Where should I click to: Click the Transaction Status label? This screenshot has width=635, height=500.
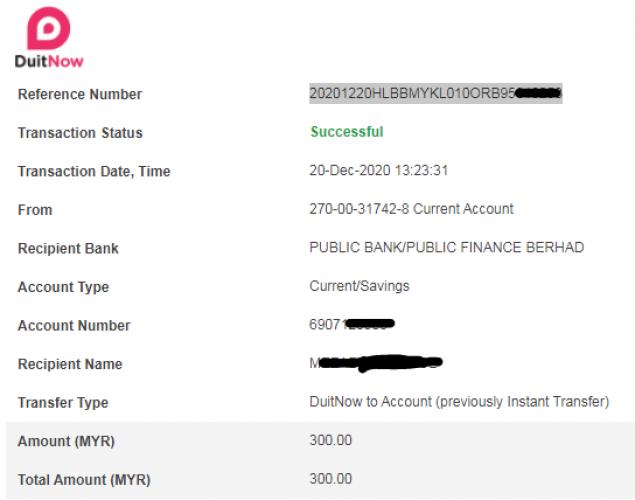pyautogui.click(x=80, y=133)
